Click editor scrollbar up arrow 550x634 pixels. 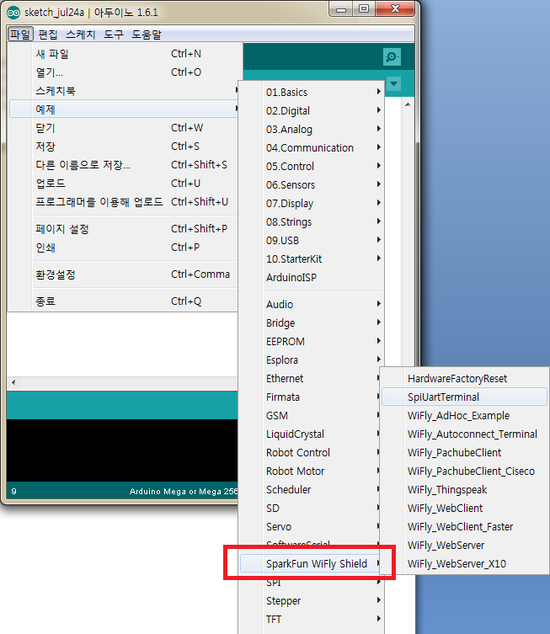point(408,105)
